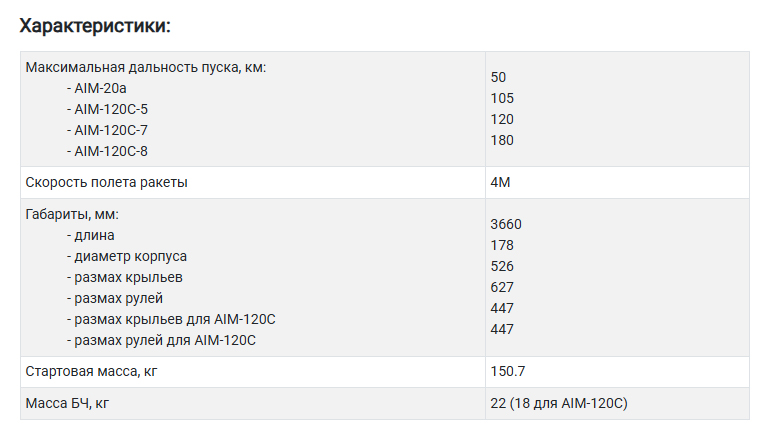Click the dimension value 627
This screenshot has height=443, width=771.
(x=502, y=287)
